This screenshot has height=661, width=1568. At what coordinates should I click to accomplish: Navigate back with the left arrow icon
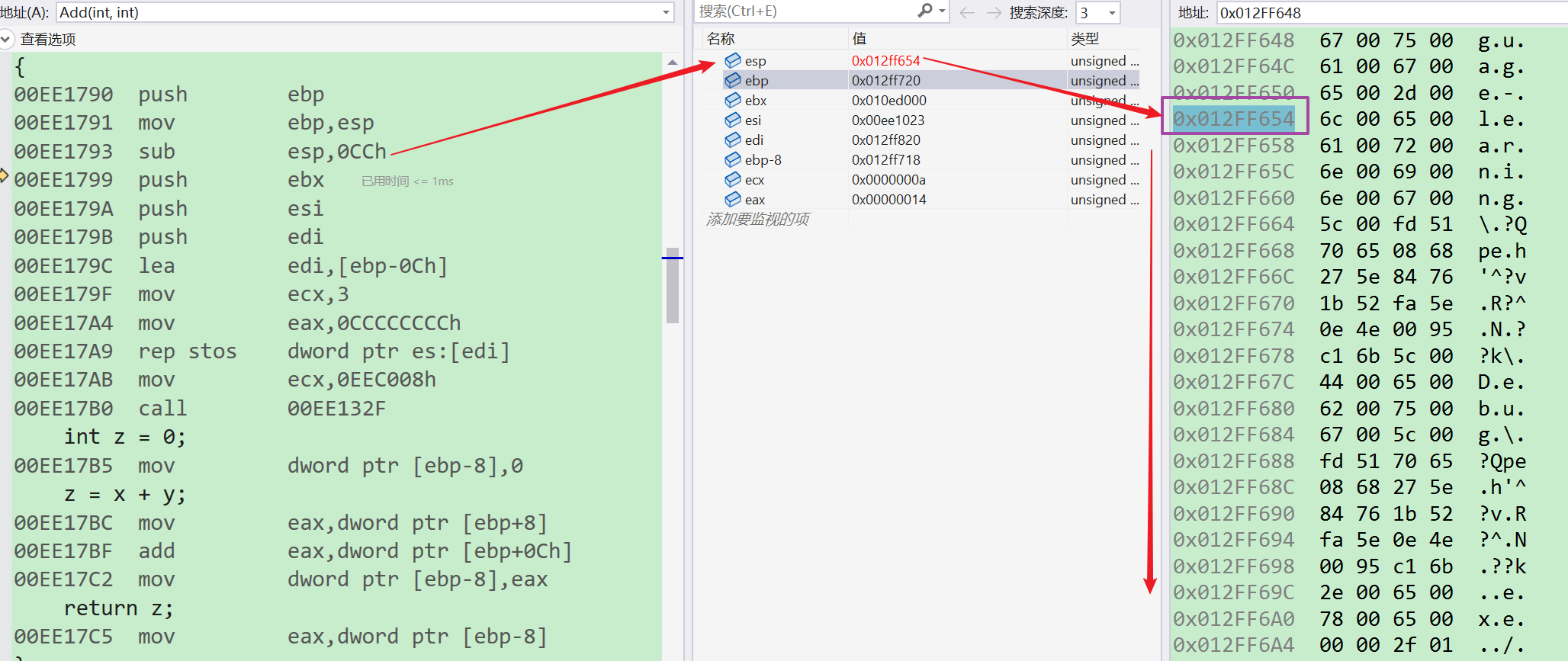pos(967,12)
